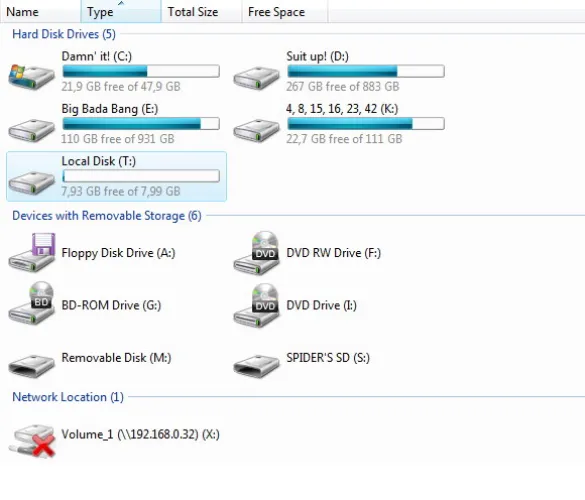Click "110 GB free of 931 GB" text
Viewport: 585px width, 500px height.
click(118, 139)
